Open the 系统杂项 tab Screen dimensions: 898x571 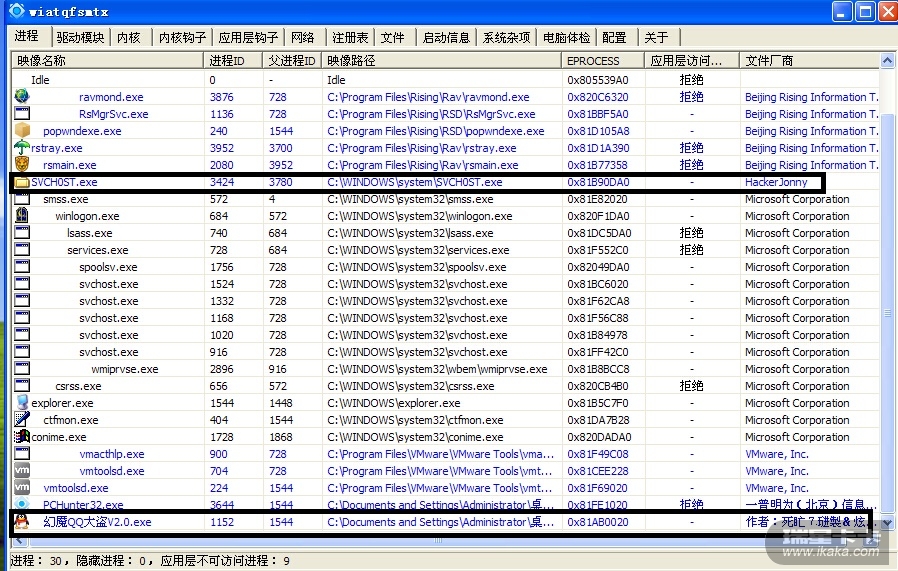coord(506,38)
